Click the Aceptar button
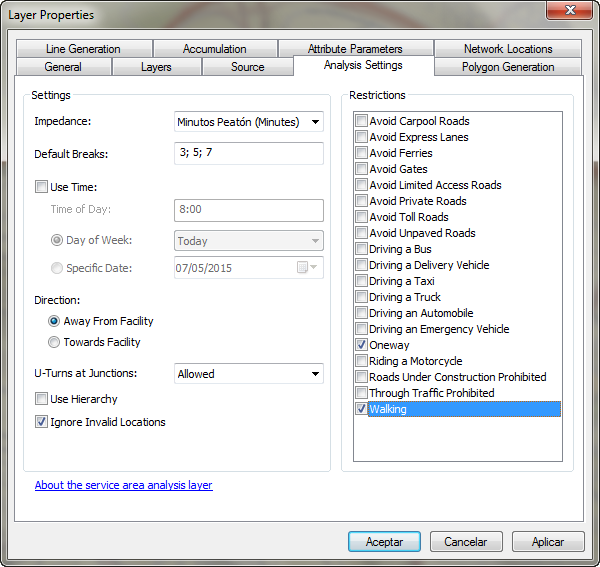Screen dimensions: 600x567 tap(384, 541)
